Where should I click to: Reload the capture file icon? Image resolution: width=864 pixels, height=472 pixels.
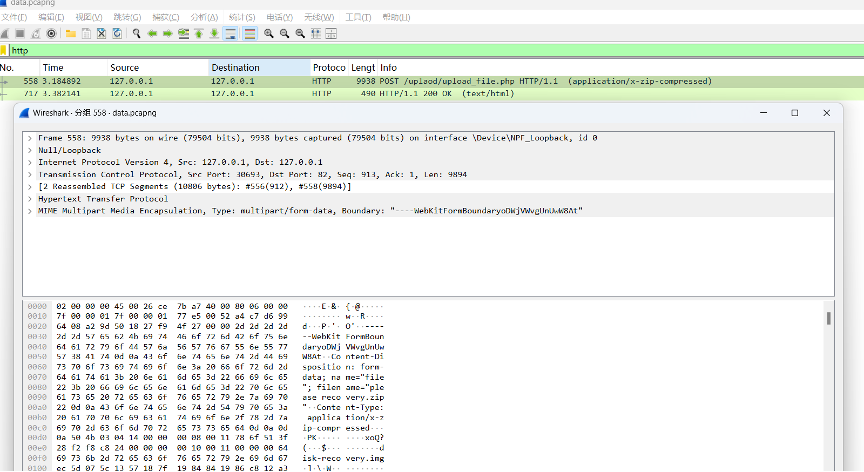point(117,34)
